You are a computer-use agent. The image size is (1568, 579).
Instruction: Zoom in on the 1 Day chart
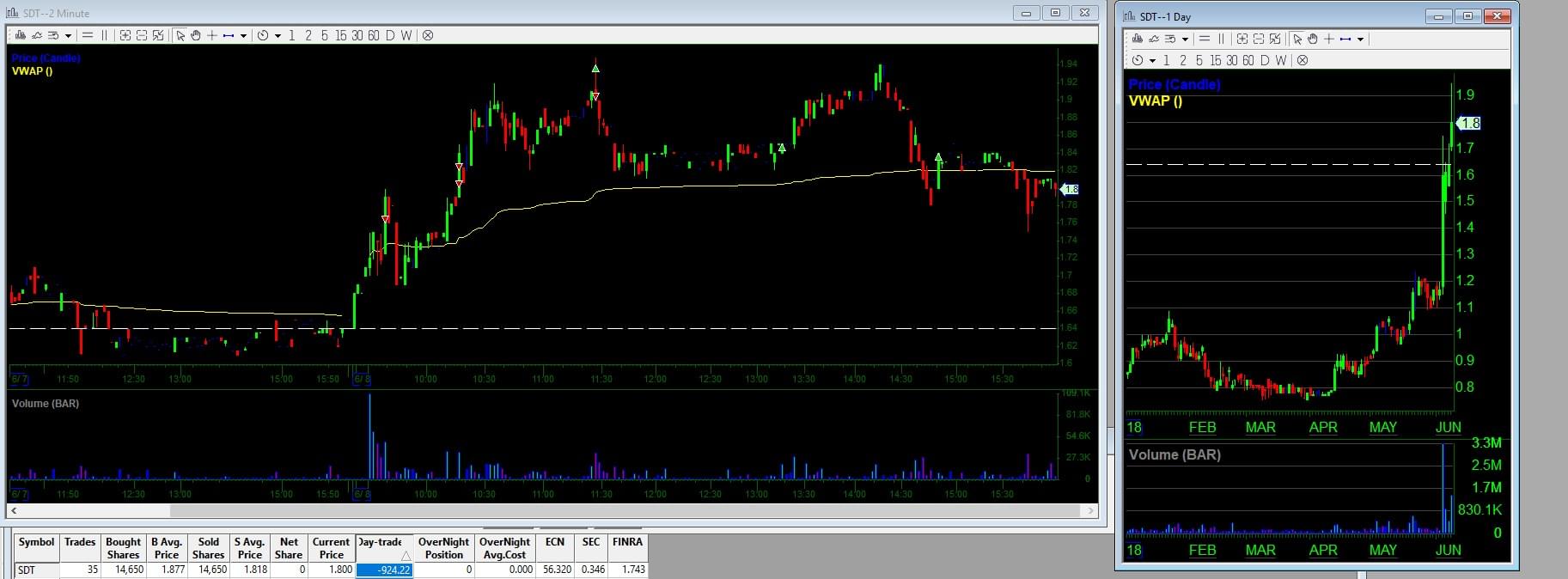tap(1242, 39)
